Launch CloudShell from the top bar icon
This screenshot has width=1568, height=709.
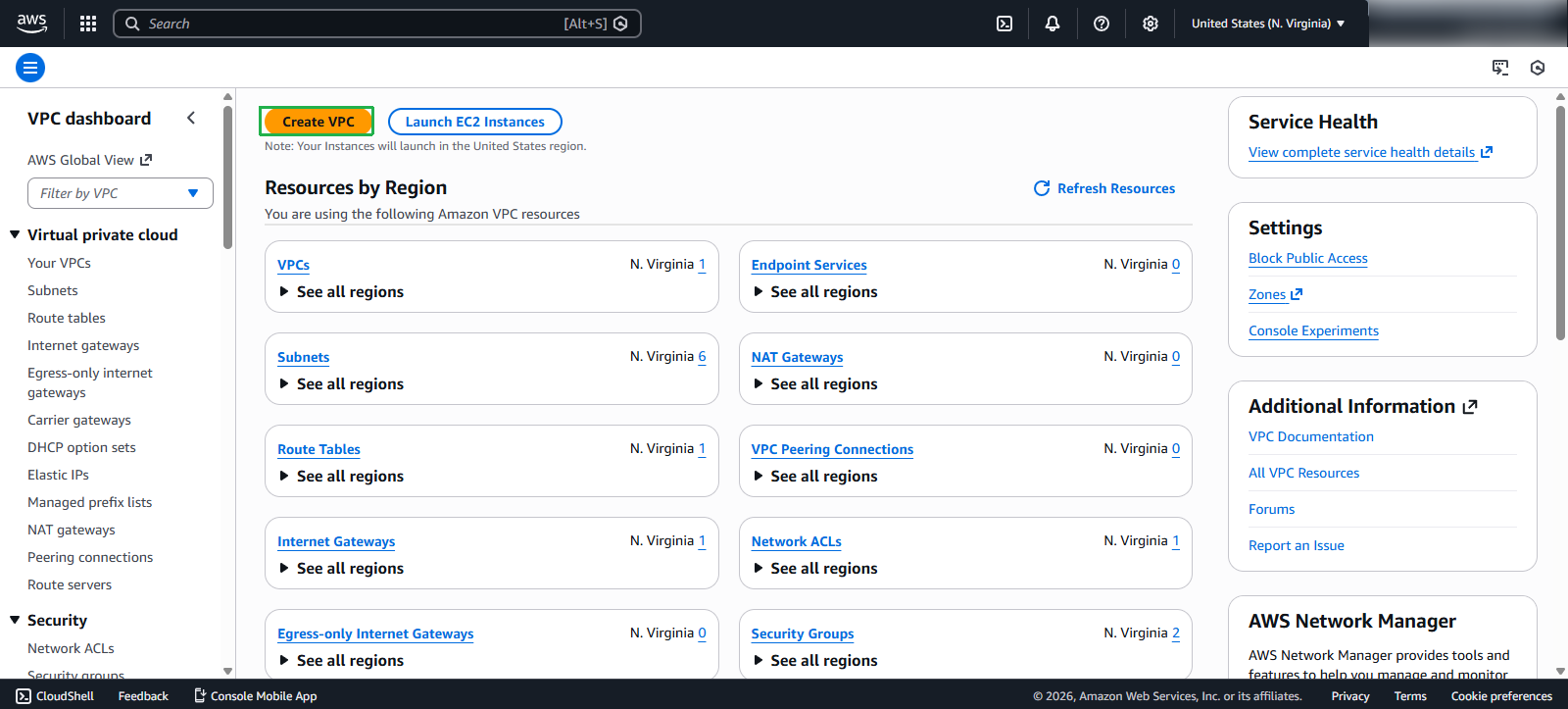1004,24
